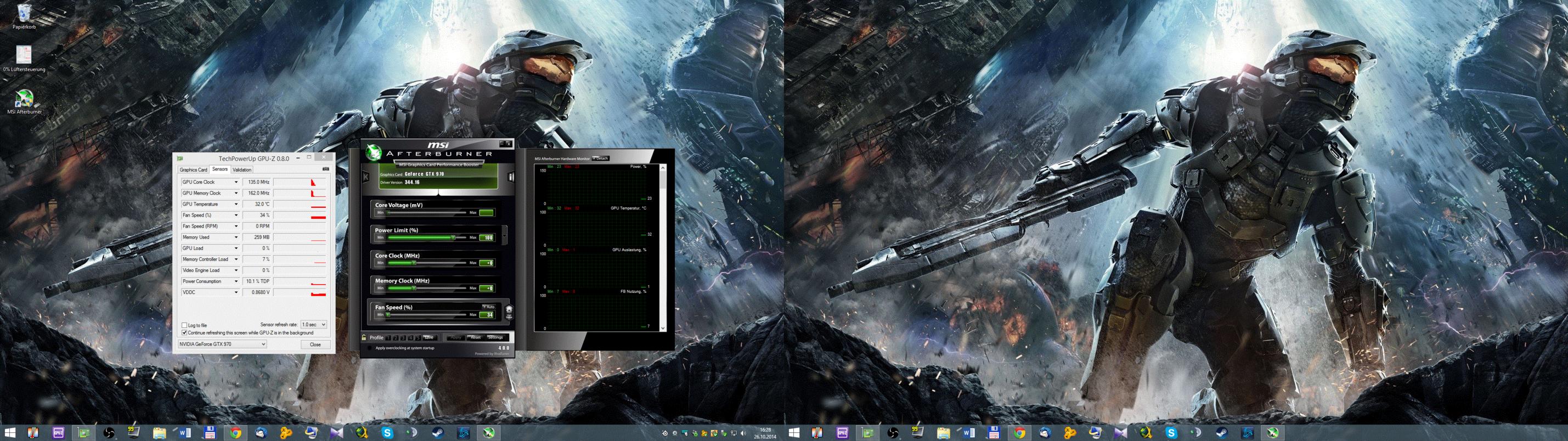Click the Power Limit slider handle
Viewport: 1568px width, 441px height.
453,237
